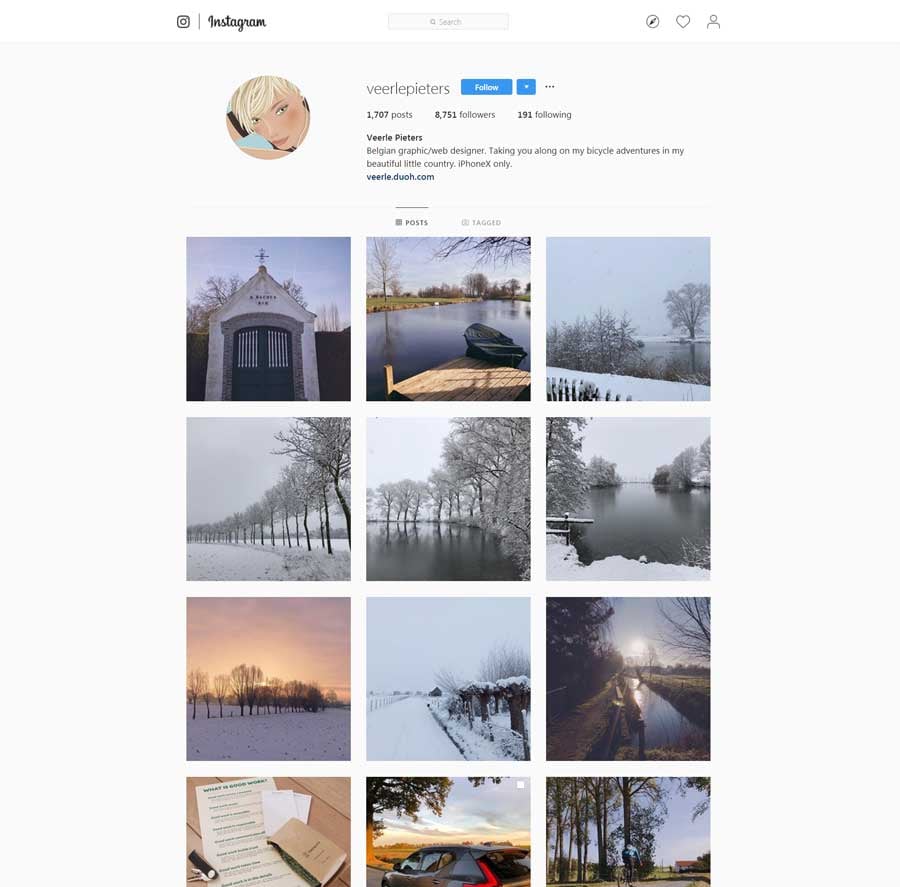The height and width of the screenshot is (887, 900).
Task: Follow veerlepieters with the Follow button
Action: [x=486, y=87]
